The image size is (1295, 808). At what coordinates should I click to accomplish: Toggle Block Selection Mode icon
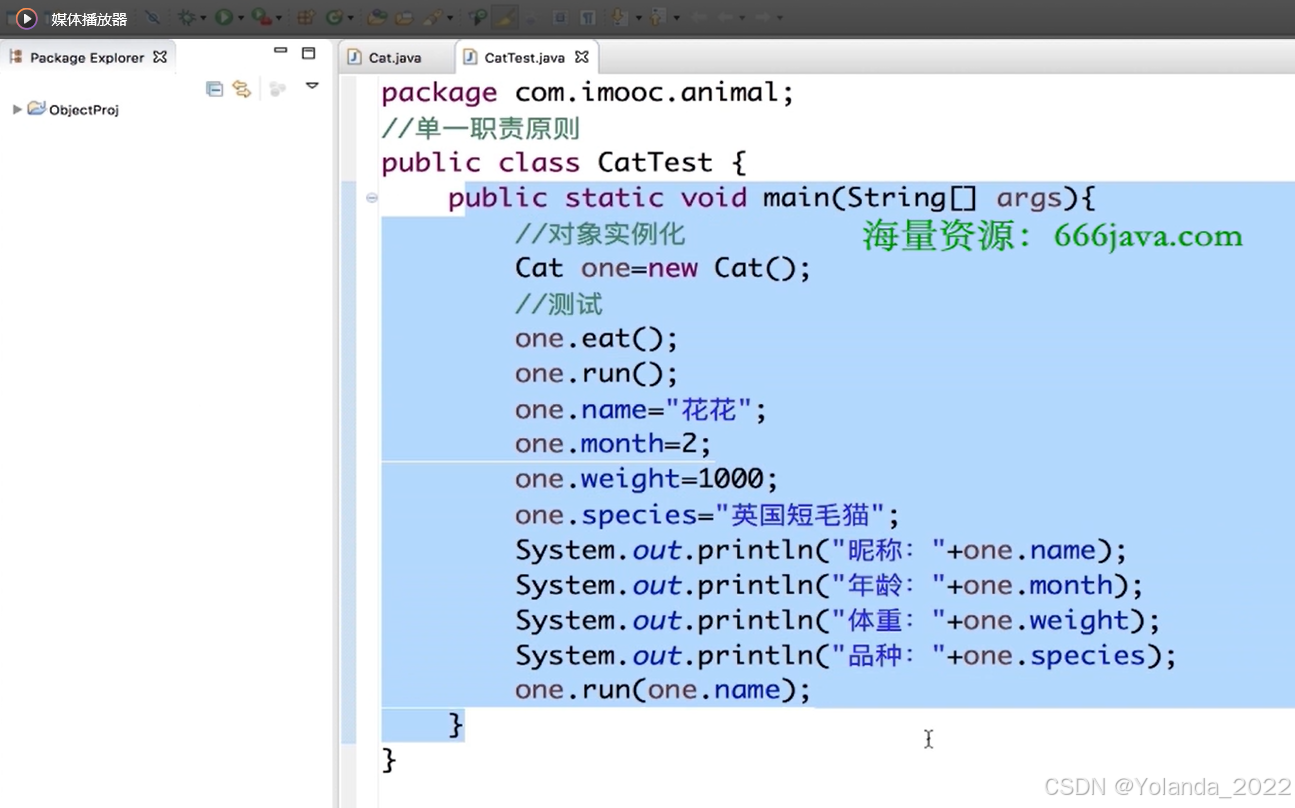coord(560,18)
